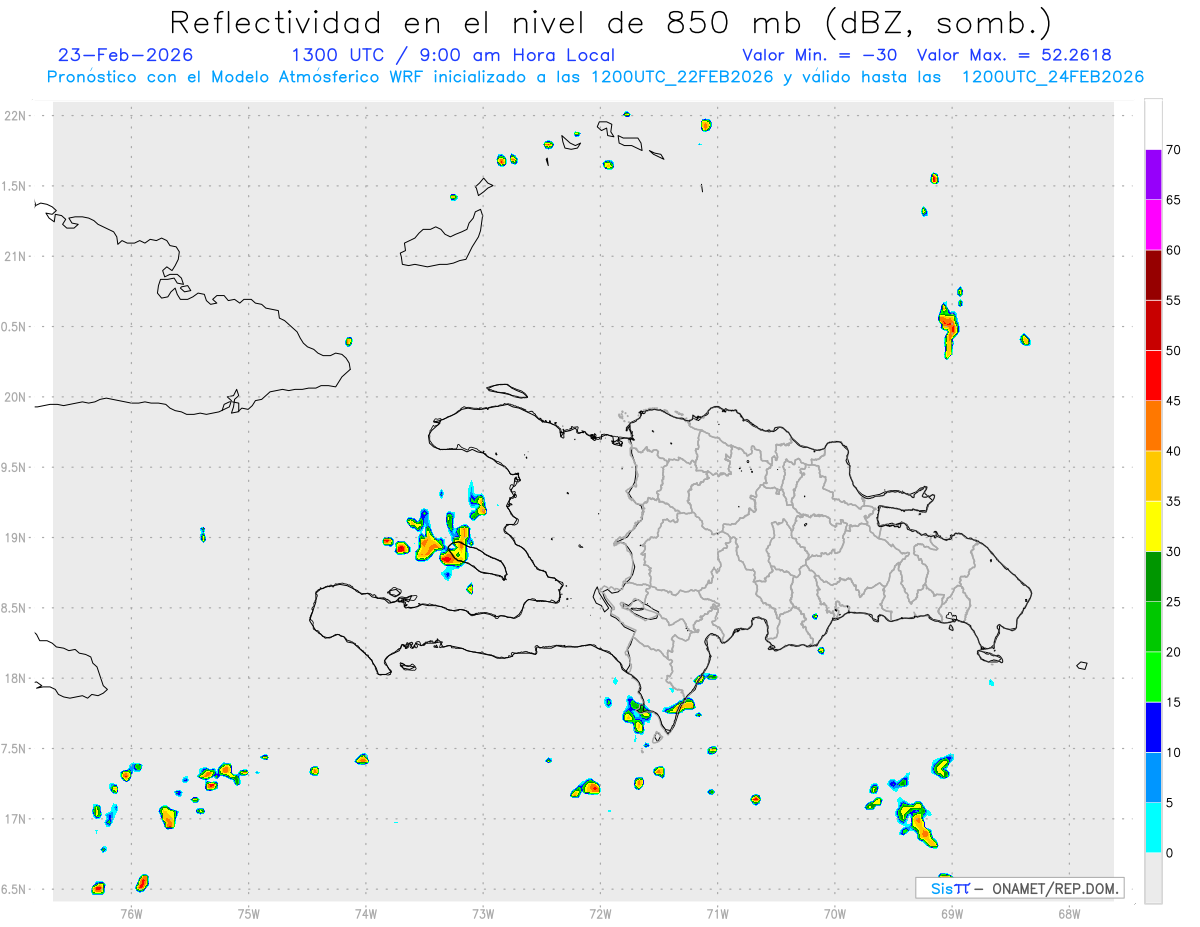The image size is (1200, 927).
Task: Click the '75W' longitude axis label
Action: pyautogui.click(x=248, y=913)
